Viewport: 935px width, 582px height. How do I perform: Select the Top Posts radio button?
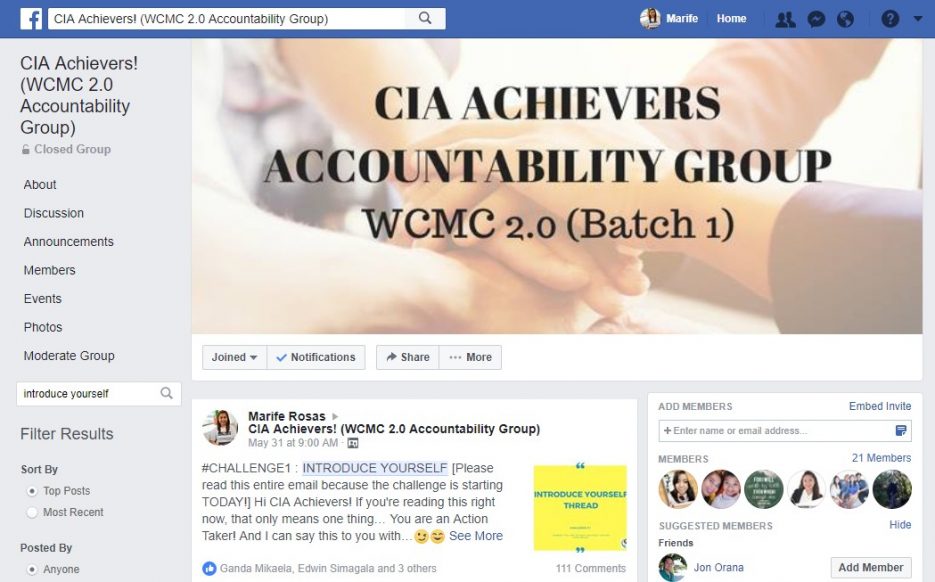(x=32, y=491)
